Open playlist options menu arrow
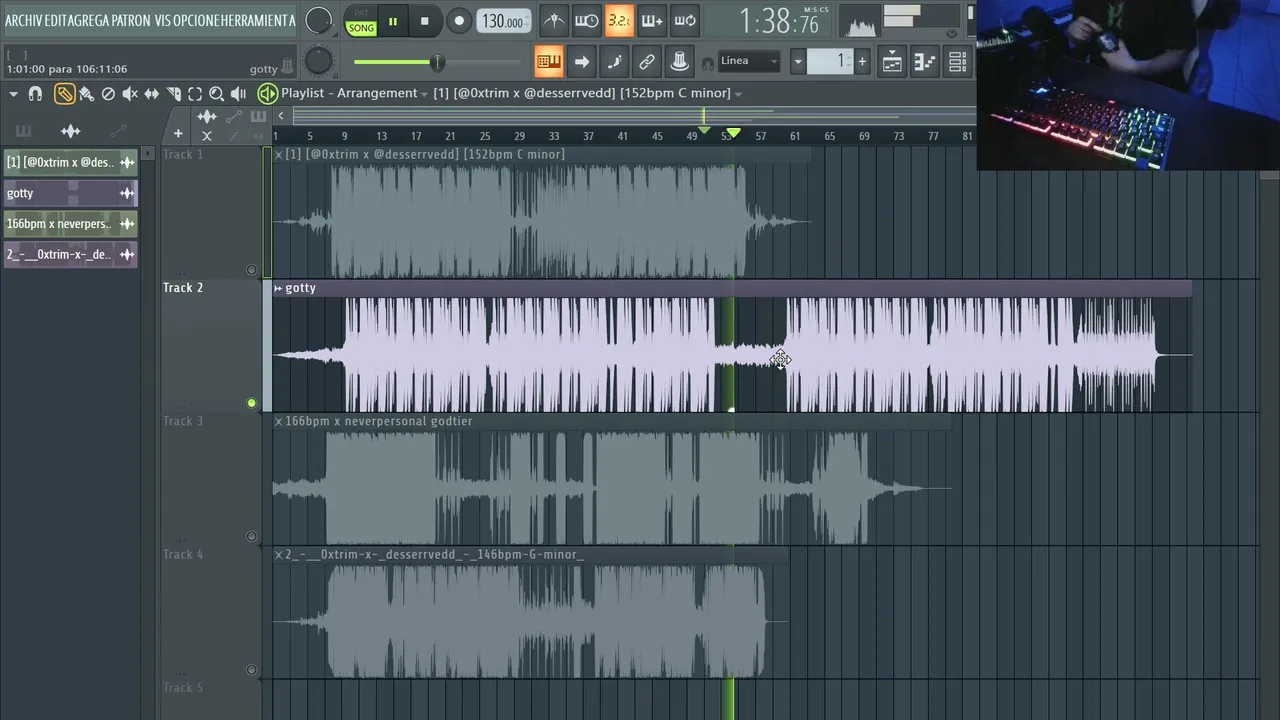The height and width of the screenshot is (720, 1280). 13,94
